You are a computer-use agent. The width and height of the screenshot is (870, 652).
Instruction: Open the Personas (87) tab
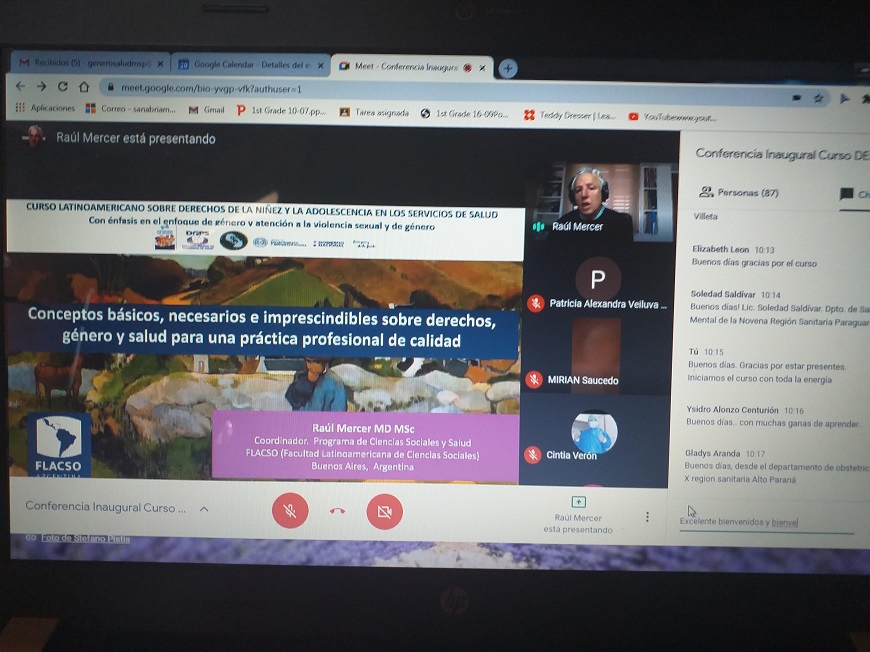(739, 193)
